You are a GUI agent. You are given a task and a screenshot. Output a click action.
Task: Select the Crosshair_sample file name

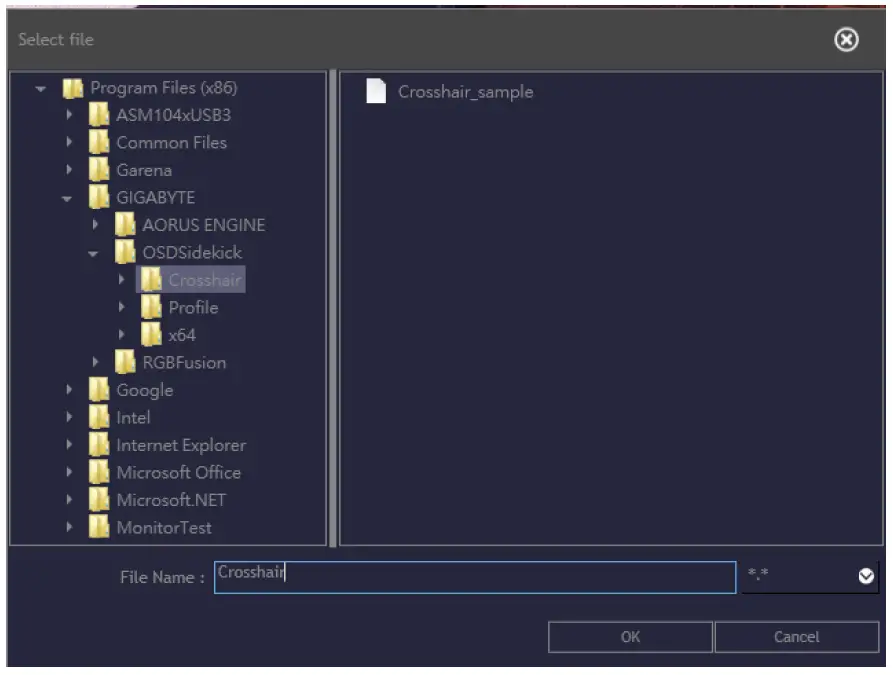tap(465, 92)
